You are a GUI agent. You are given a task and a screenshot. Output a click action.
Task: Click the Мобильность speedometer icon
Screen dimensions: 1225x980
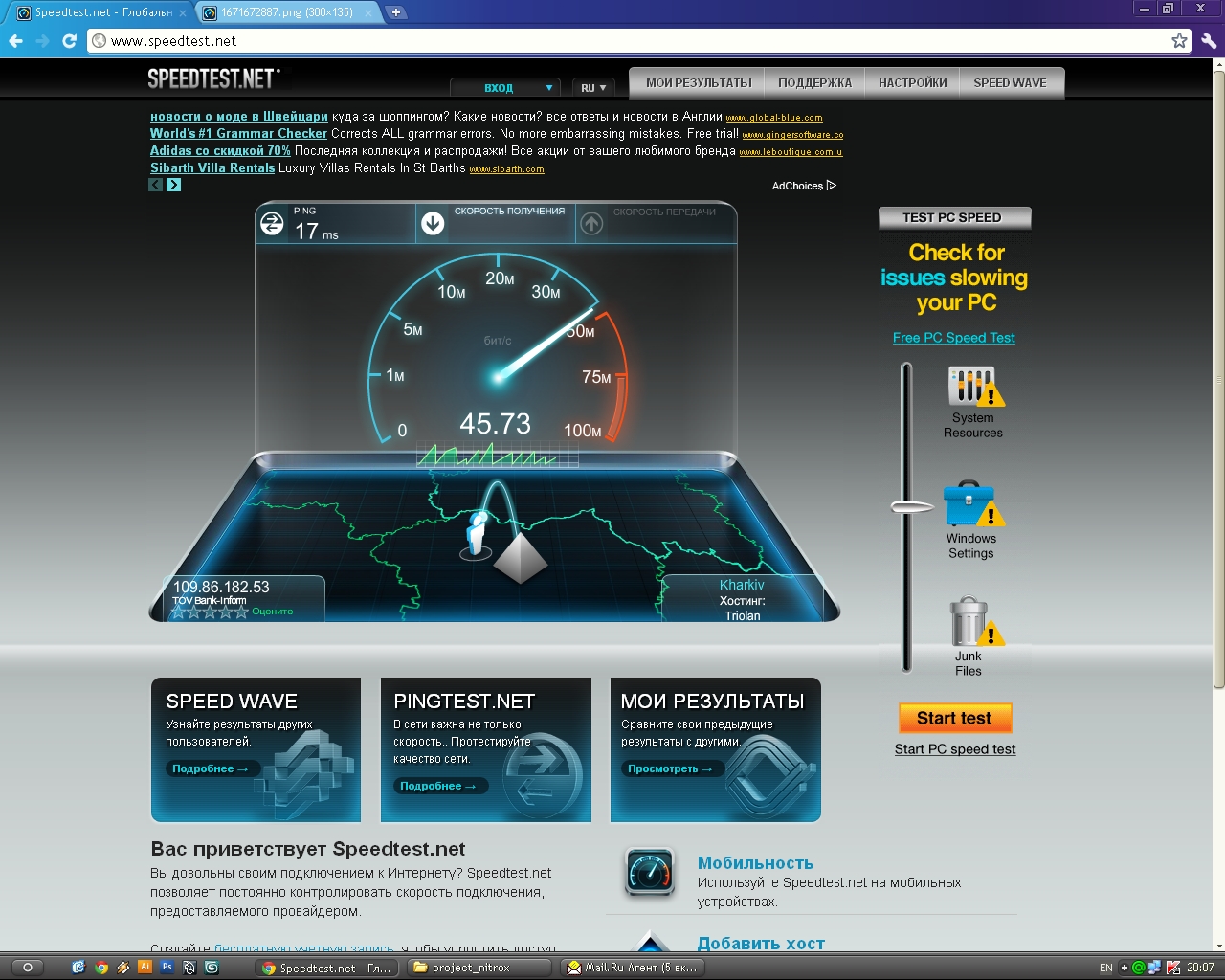[650, 872]
